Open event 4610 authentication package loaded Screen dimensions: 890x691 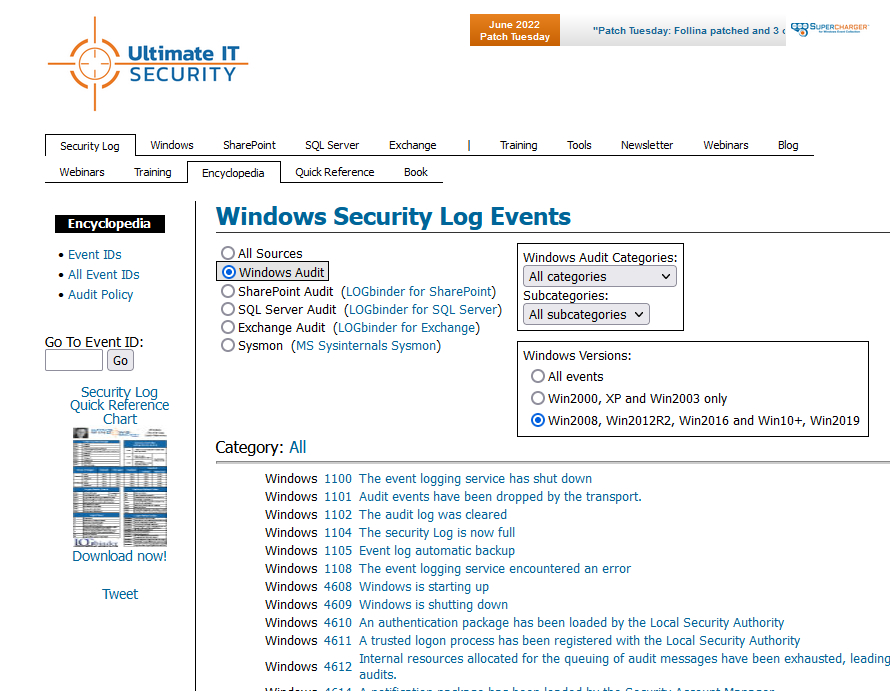[x=572, y=622]
